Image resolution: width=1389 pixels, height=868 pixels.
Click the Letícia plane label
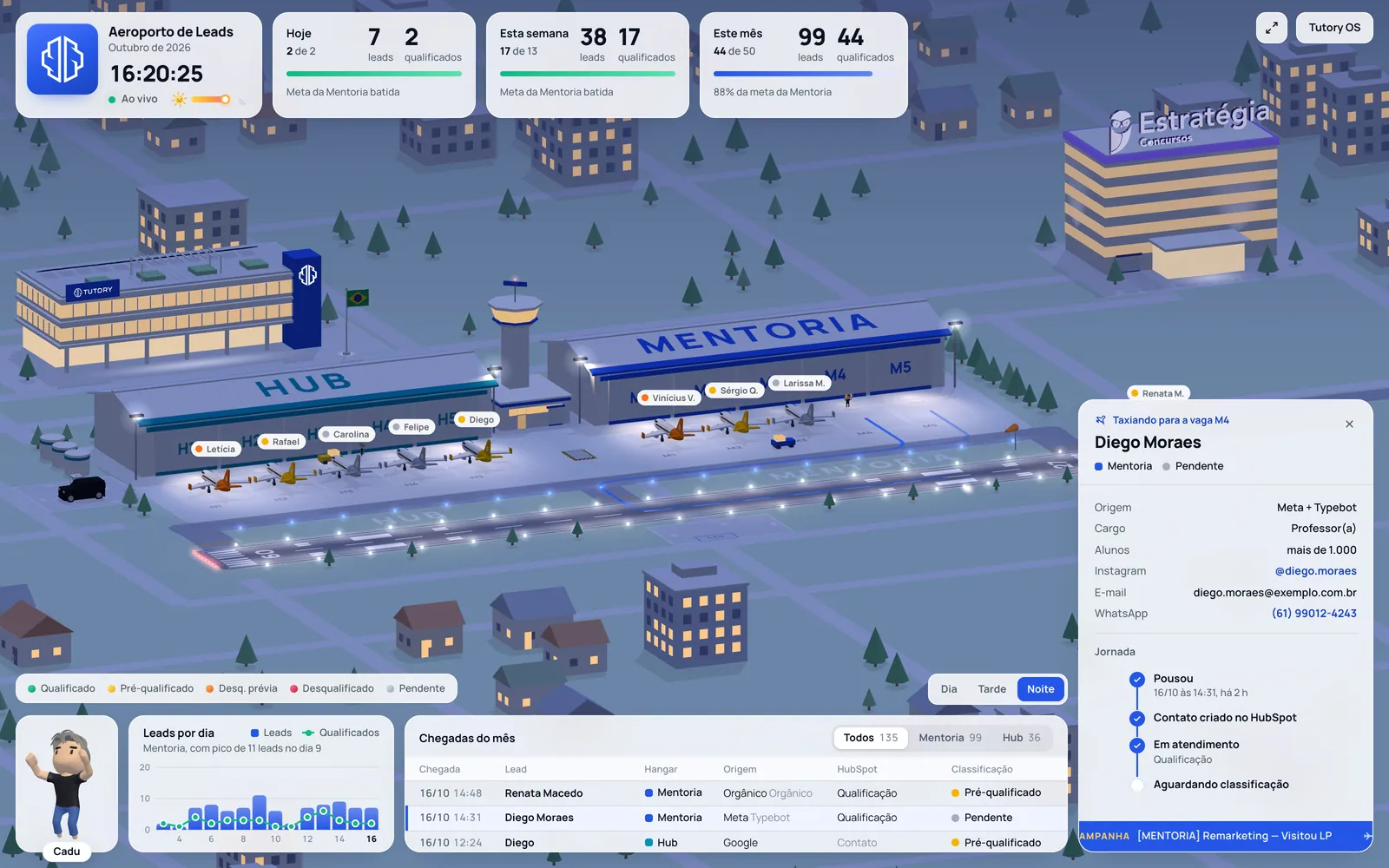click(x=214, y=449)
